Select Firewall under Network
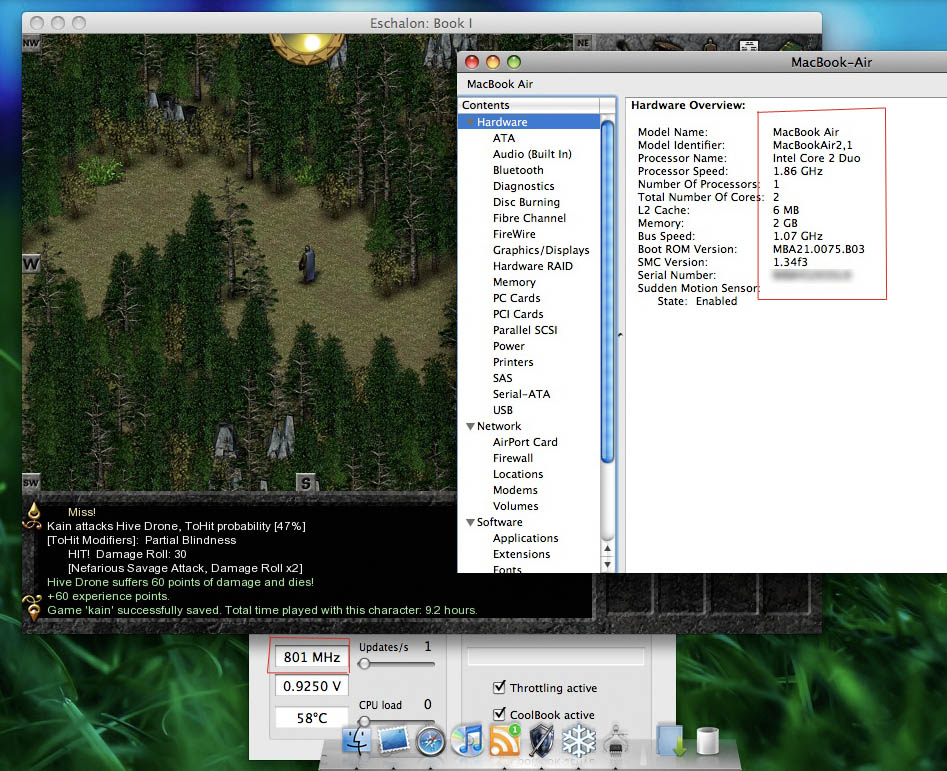 click(x=513, y=458)
